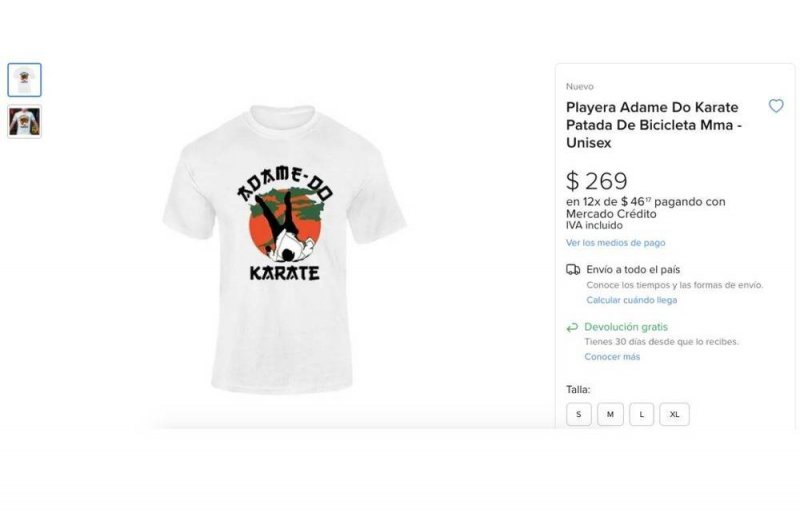
Task: Click "Calcular cuándo llega" link
Action: (x=631, y=300)
